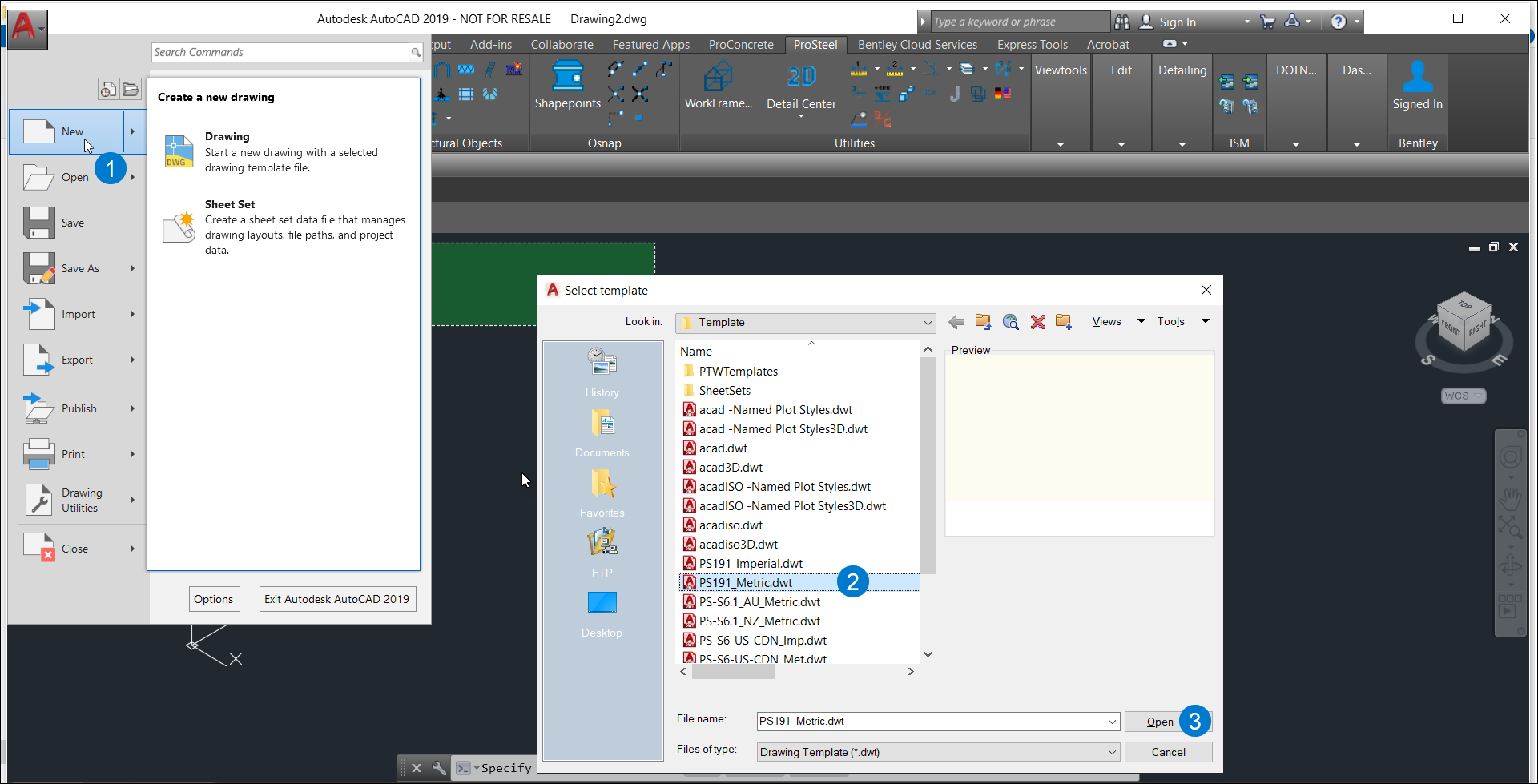Select acadiso.dwt template file
The image size is (1538, 784).
(723, 525)
